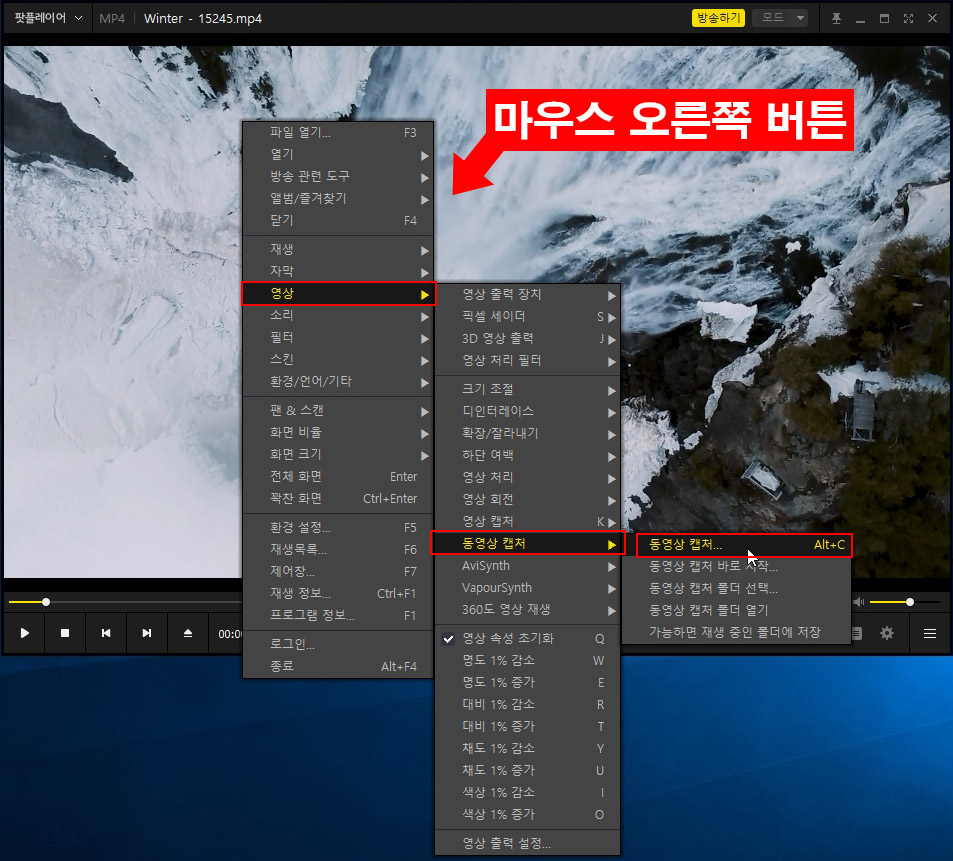953x861 pixels.
Task: Click the 방송하기 button
Action: (x=718, y=17)
